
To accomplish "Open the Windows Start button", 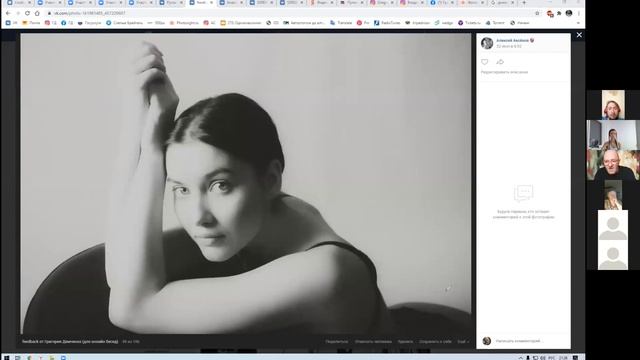I will click(x=7, y=358).
